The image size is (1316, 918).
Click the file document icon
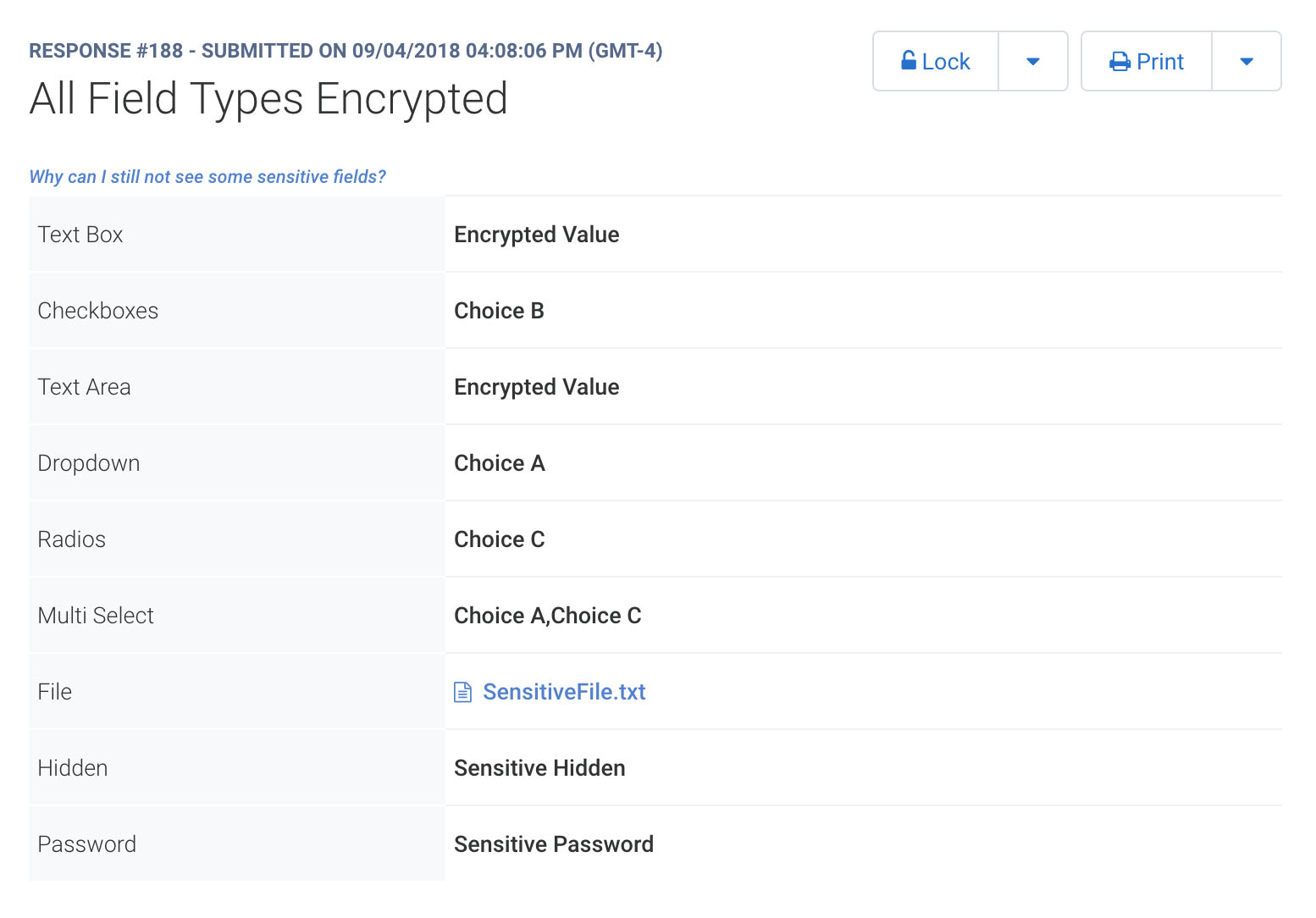(x=462, y=692)
